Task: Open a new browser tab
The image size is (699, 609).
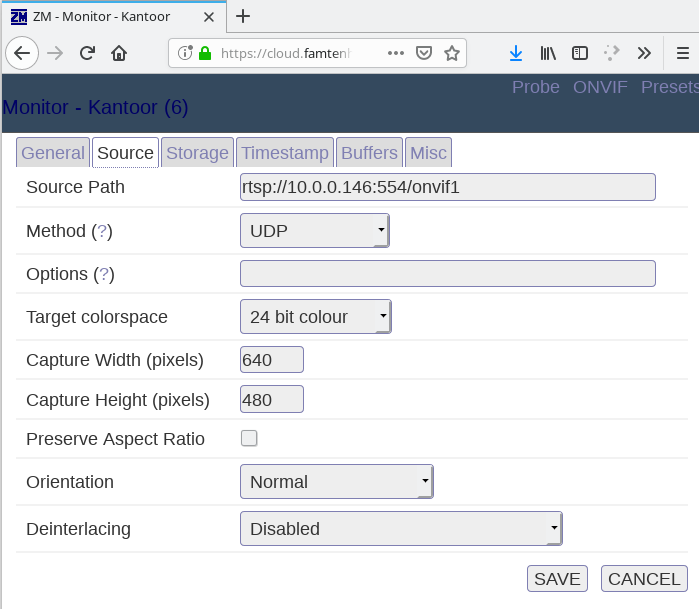Action: click(x=243, y=16)
